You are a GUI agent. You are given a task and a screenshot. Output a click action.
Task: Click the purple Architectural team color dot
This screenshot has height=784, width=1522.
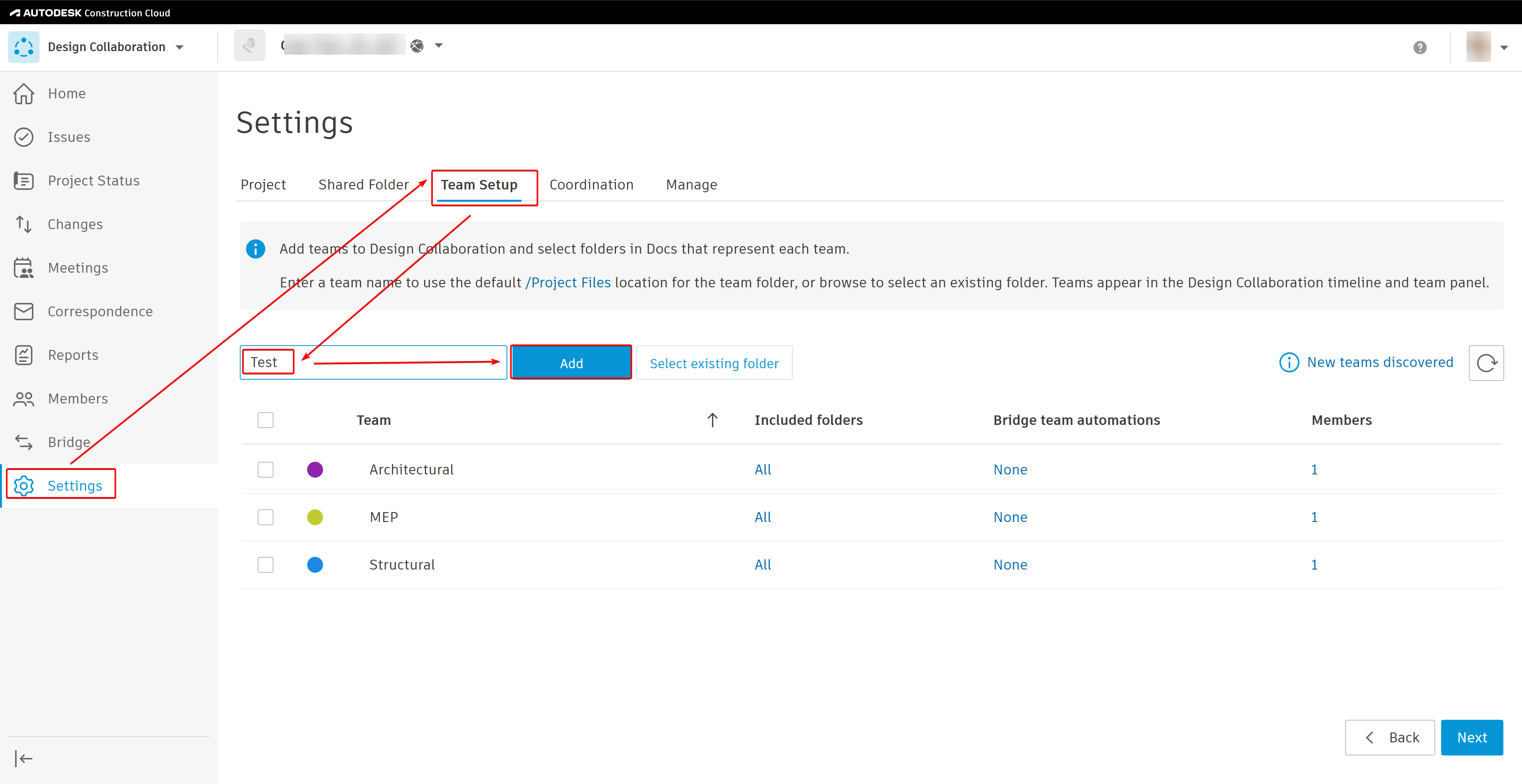click(x=315, y=470)
